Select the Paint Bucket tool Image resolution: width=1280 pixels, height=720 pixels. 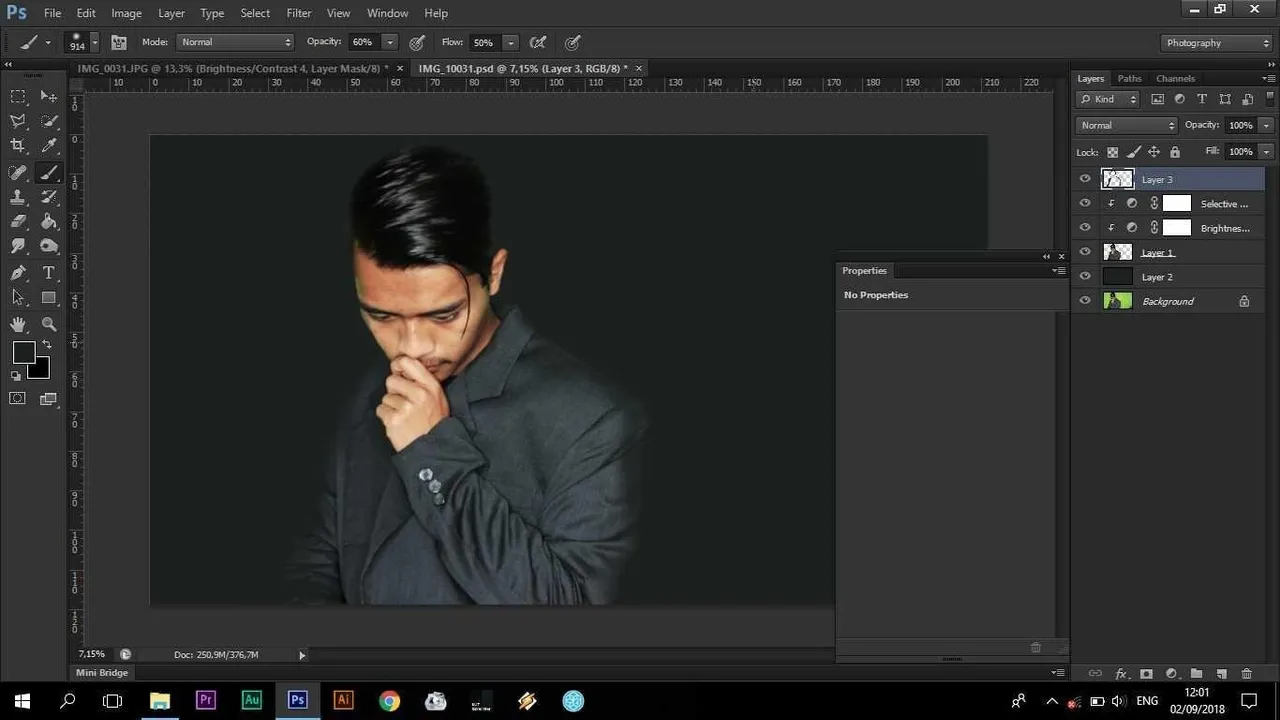[x=49, y=222]
